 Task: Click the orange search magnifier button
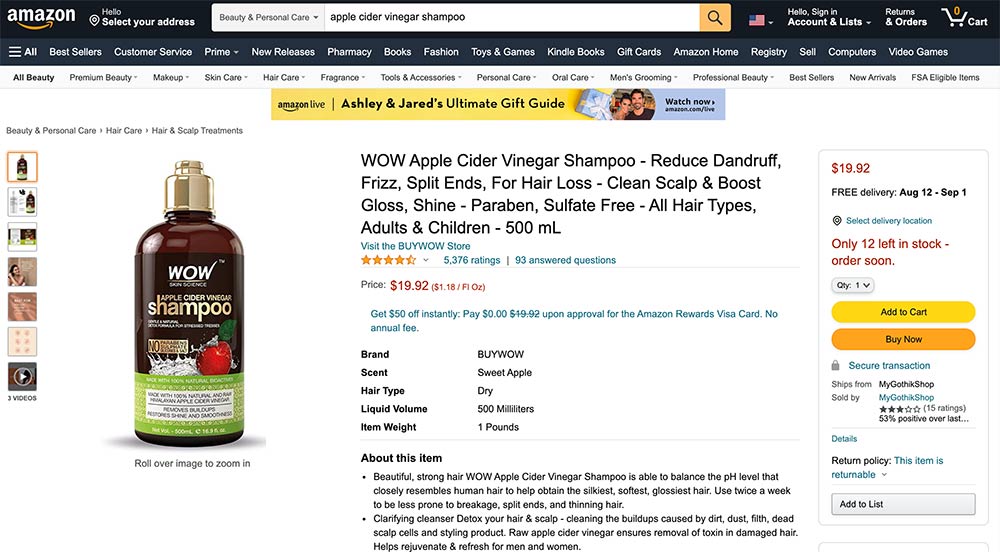(x=715, y=18)
